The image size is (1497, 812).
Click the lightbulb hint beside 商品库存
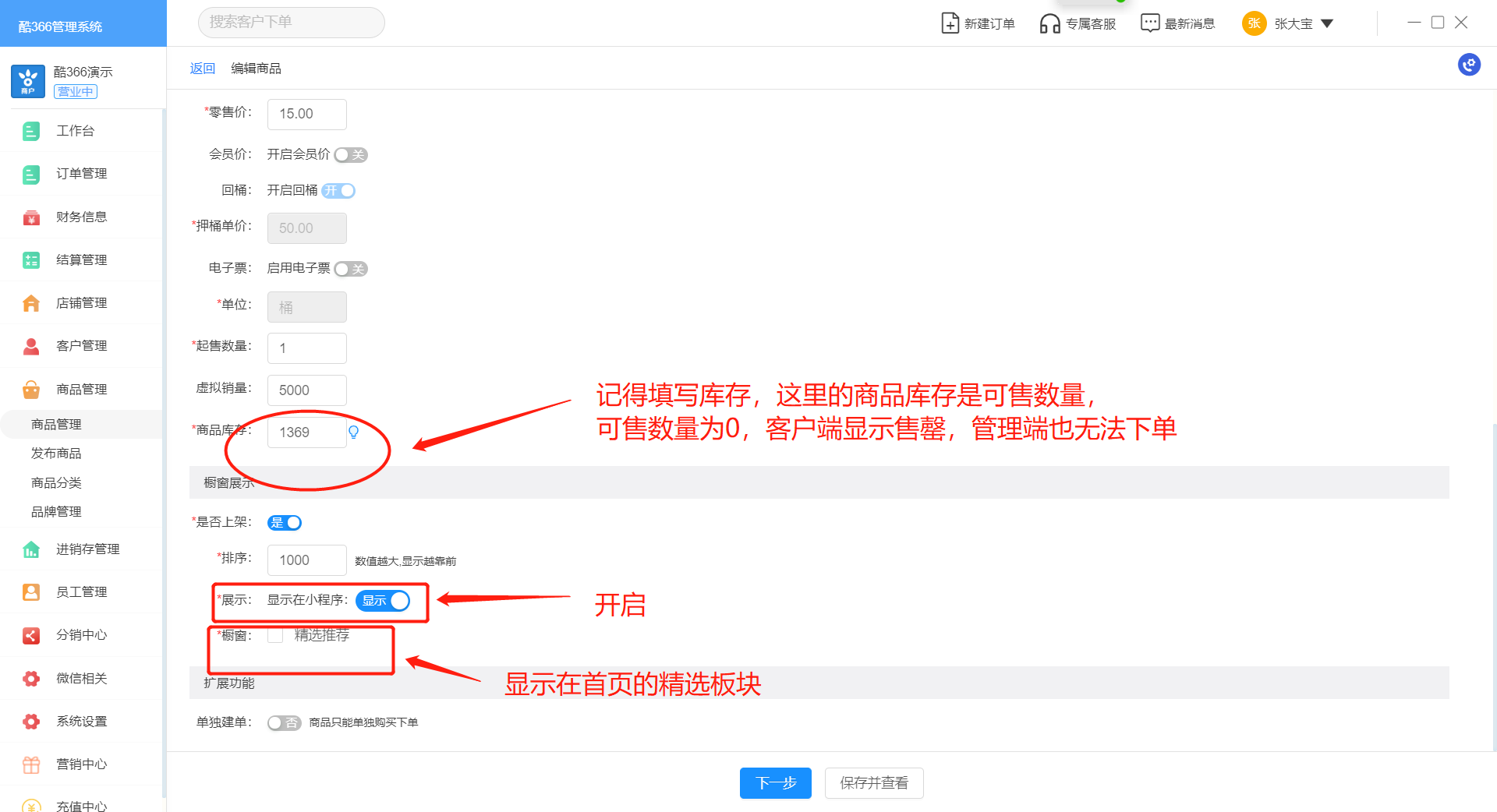coord(353,432)
